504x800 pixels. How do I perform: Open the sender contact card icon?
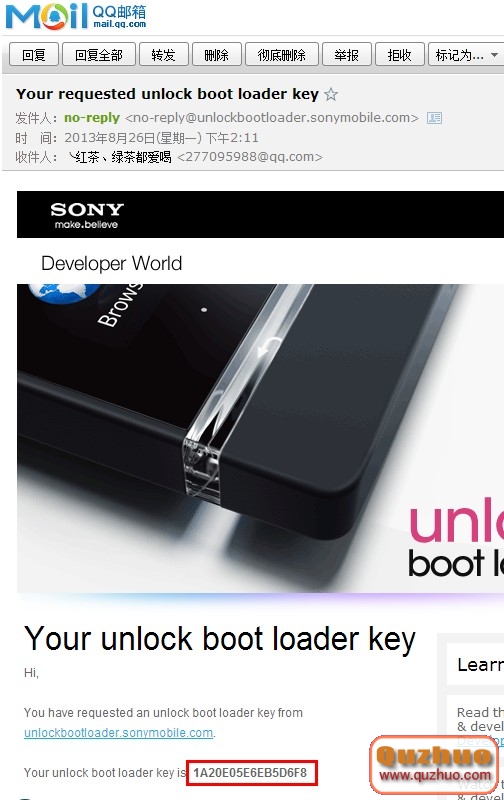click(x=434, y=118)
